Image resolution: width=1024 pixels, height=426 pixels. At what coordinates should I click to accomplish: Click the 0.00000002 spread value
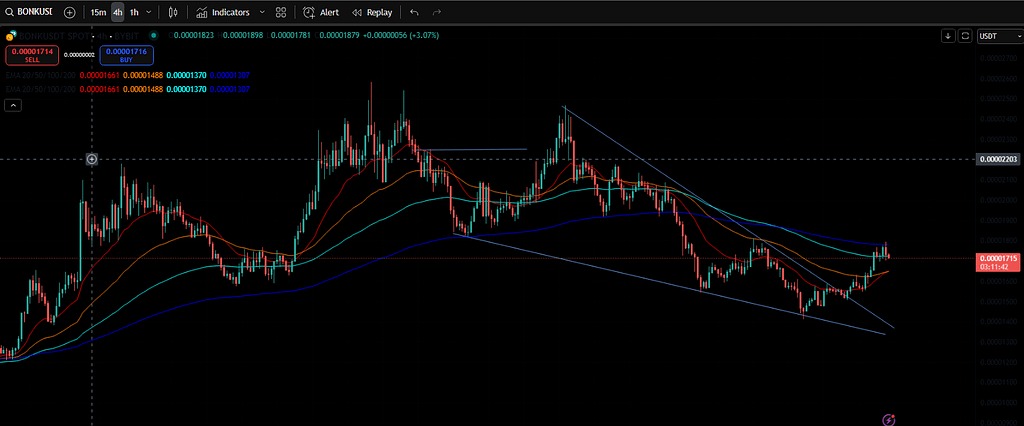coord(79,55)
